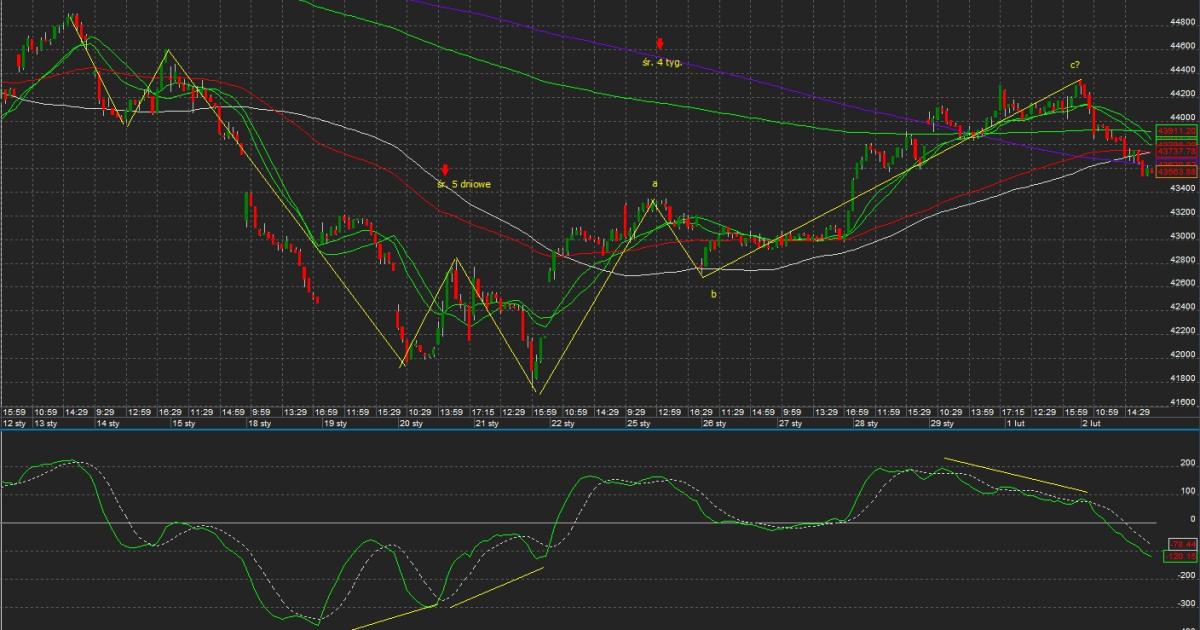Click the orange 43563.88 price tag
This screenshot has width=1200, height=630.
tap(1176, 172)
